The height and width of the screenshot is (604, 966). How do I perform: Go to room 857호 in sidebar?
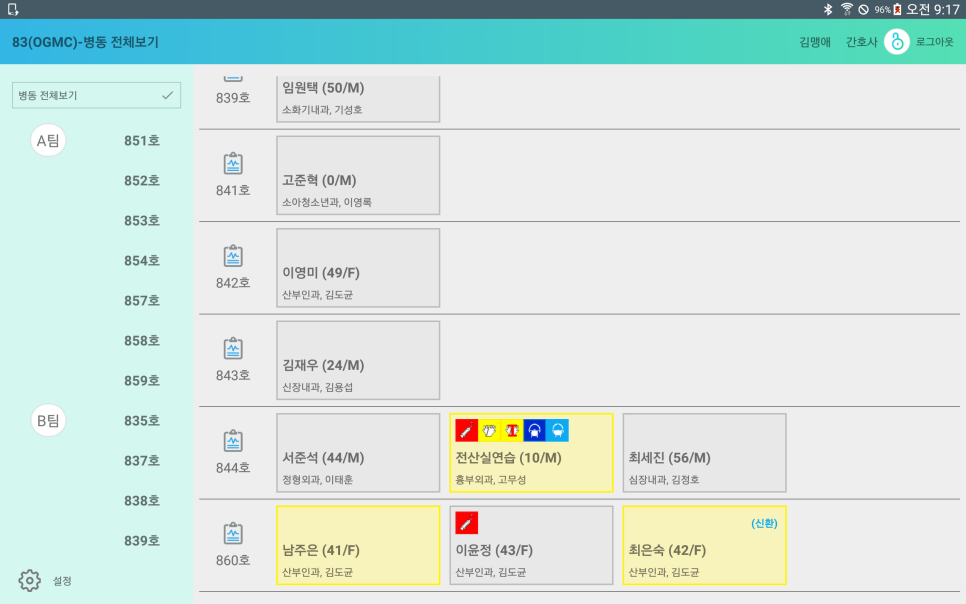(x=142, y=301)
